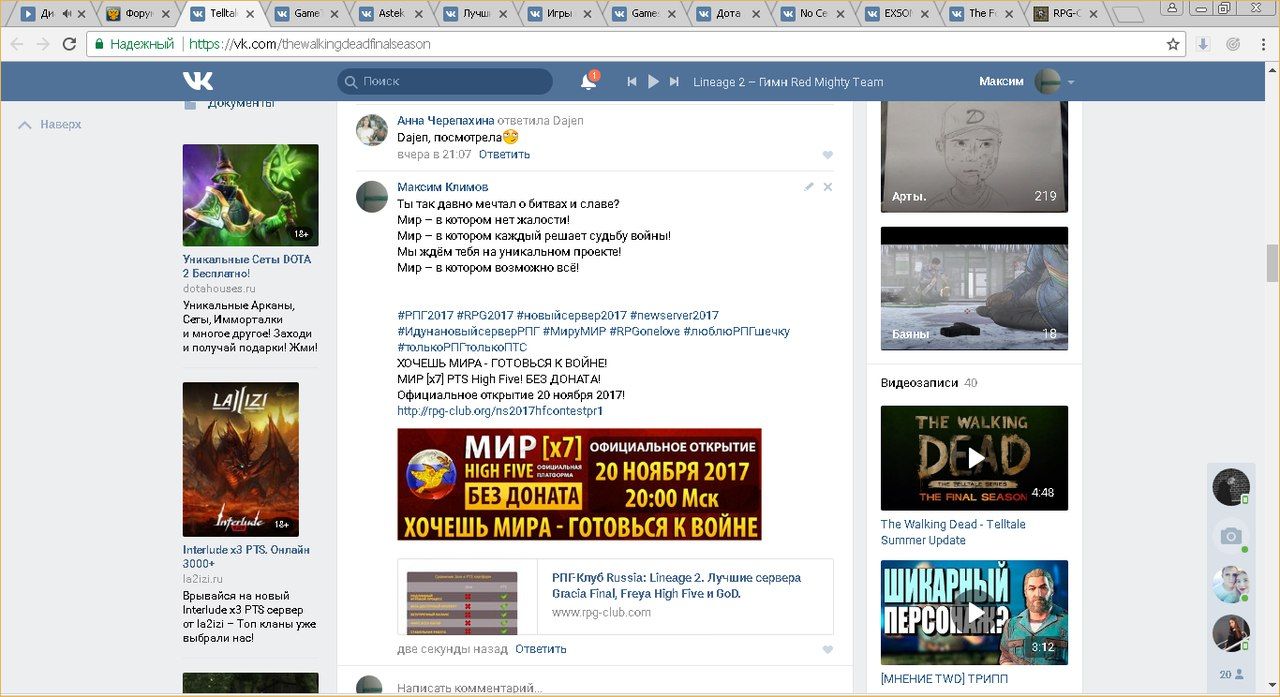Screen dimensions: 1280x697
Task: Bookmark this page with the star icon
Action: pos(1173,44)
